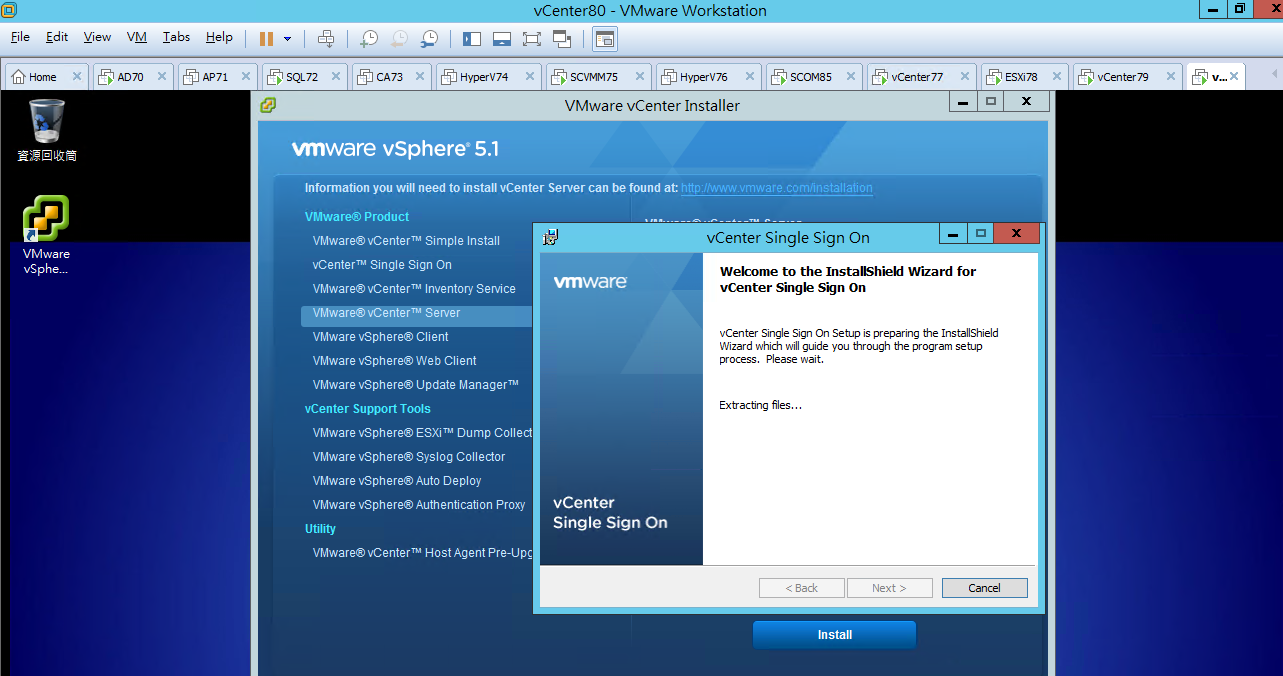Switch to the AD70 tab
This screenshot has height=676, width=1283.
pos(131,77)
